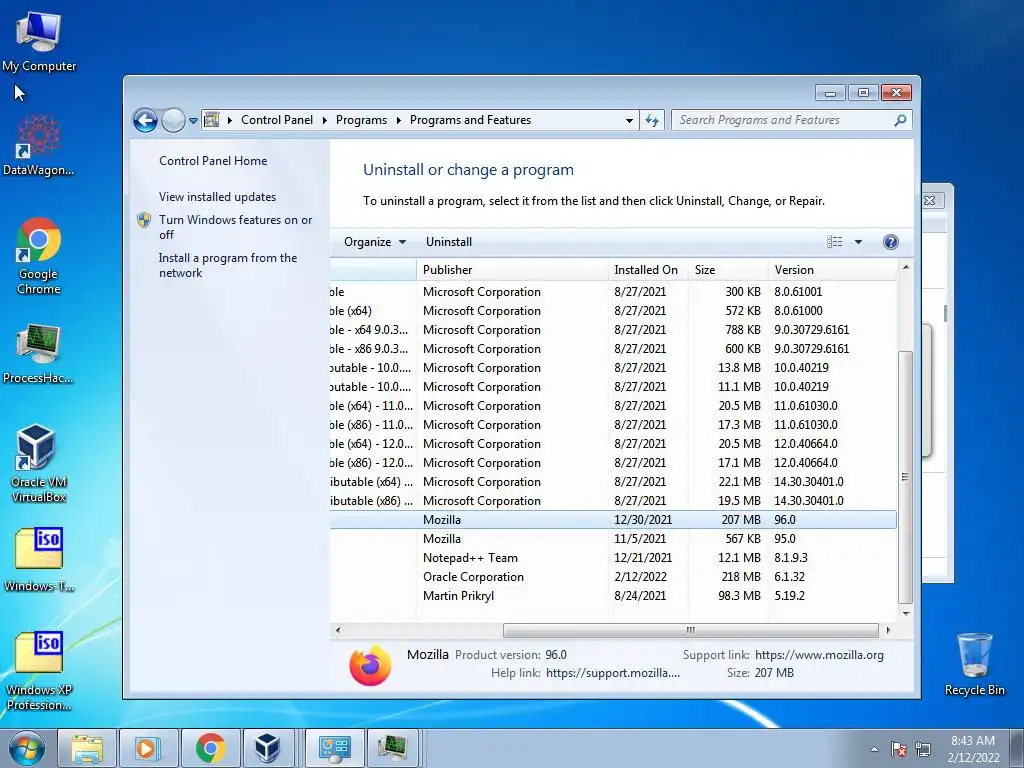The width and height of the screenshot is (1024, 768).
Task: Click the scroll right arrow
Action: [x=888, y=630]
